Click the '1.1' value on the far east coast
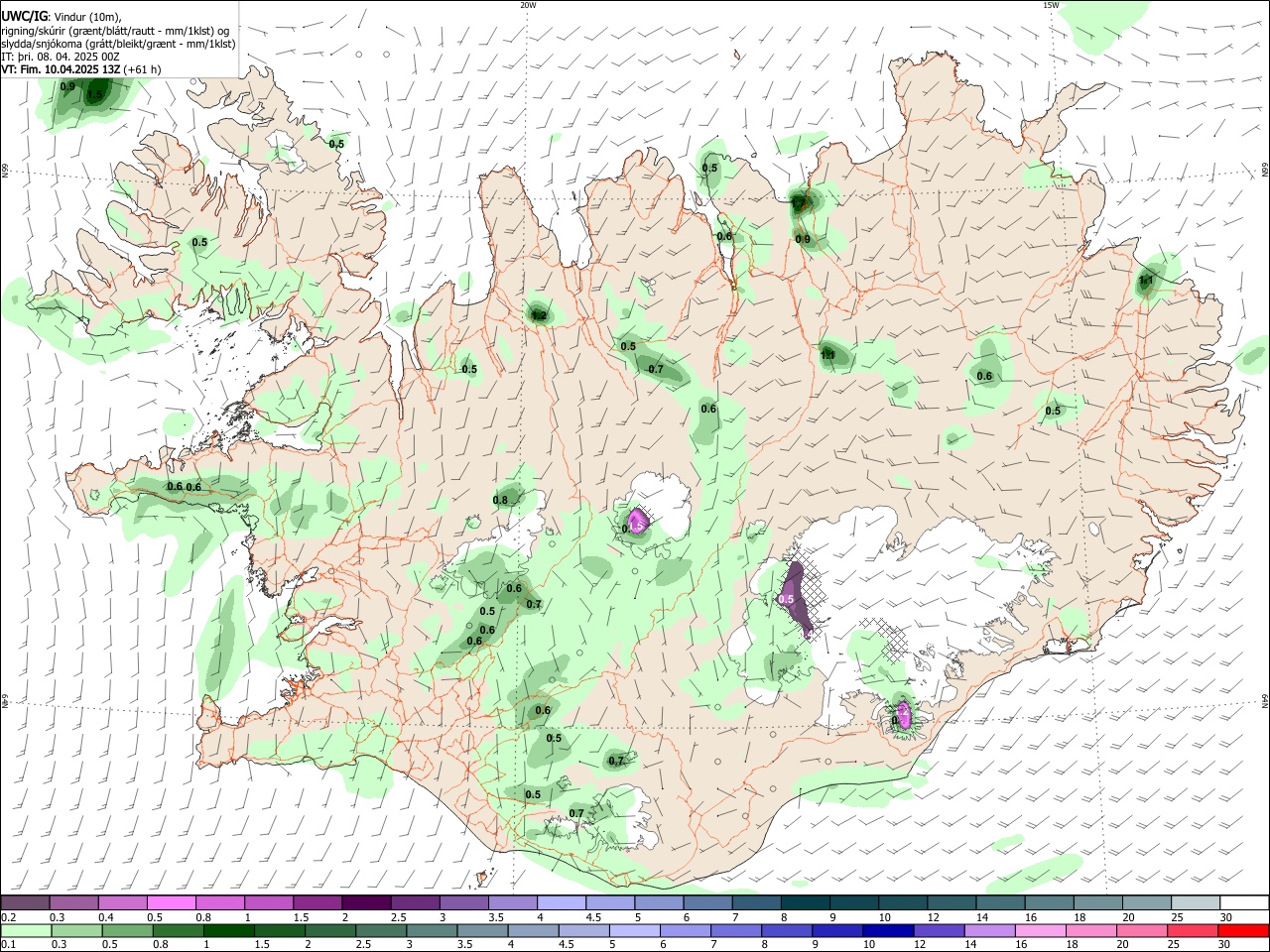The width and height of the screenshot is (1270, 952). coord(1146,281)
